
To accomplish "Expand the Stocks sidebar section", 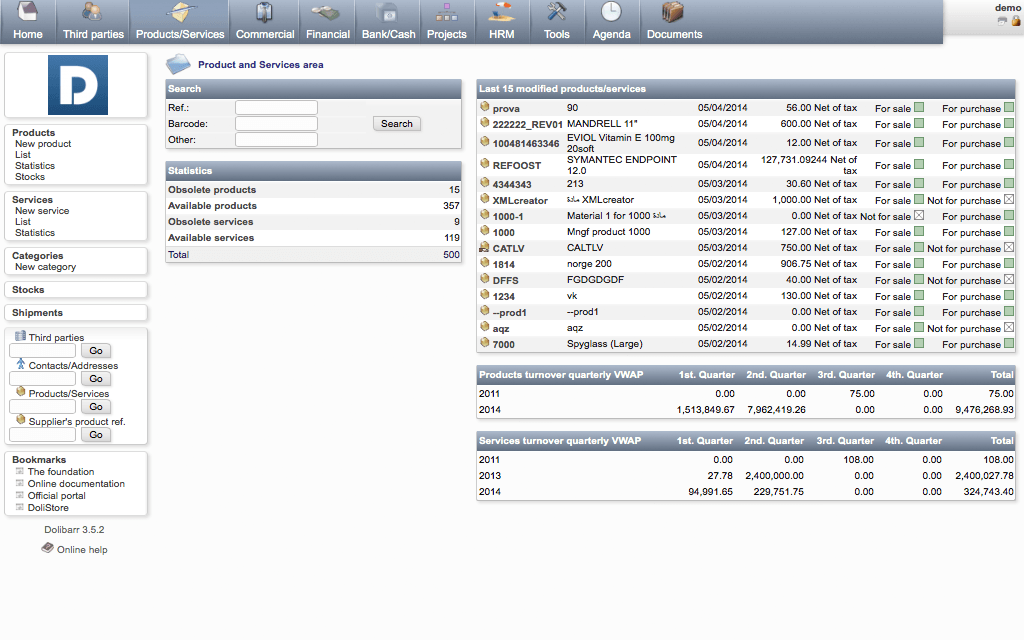I will [28, 290].
